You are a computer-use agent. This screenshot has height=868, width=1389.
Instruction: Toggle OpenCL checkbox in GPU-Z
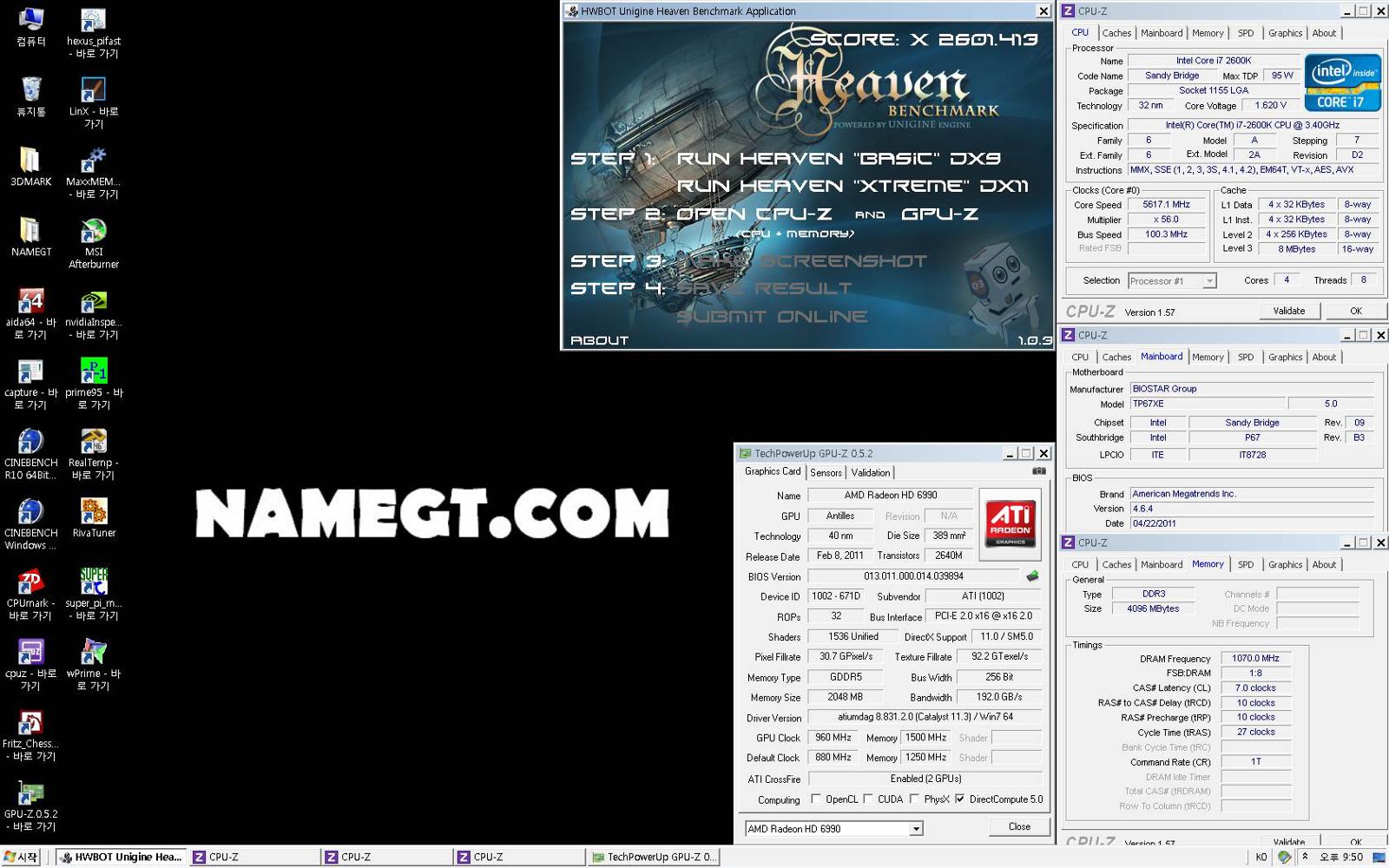815,799
